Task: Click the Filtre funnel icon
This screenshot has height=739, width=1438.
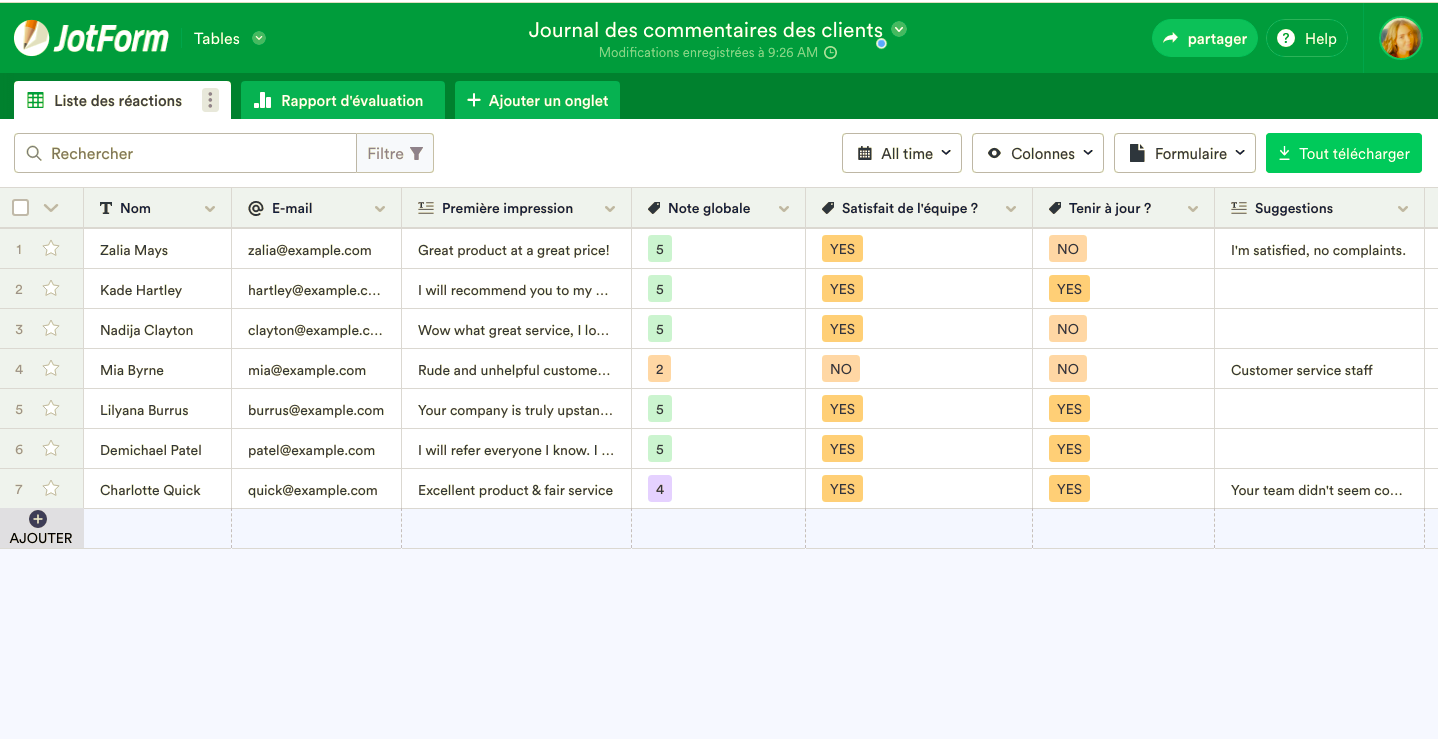Action: point(416,153)
